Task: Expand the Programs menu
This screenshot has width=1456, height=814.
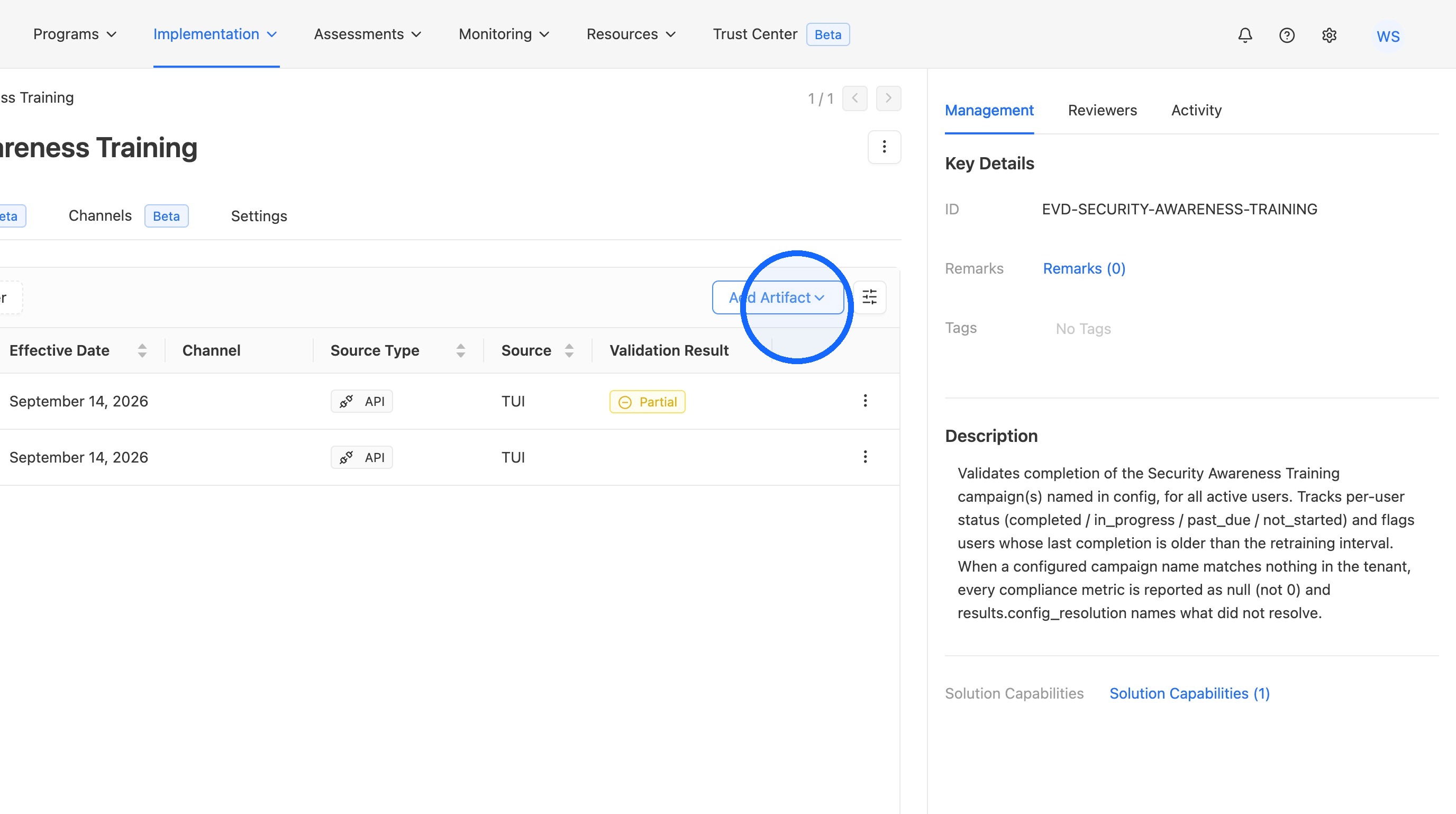Action: point(75,34)
